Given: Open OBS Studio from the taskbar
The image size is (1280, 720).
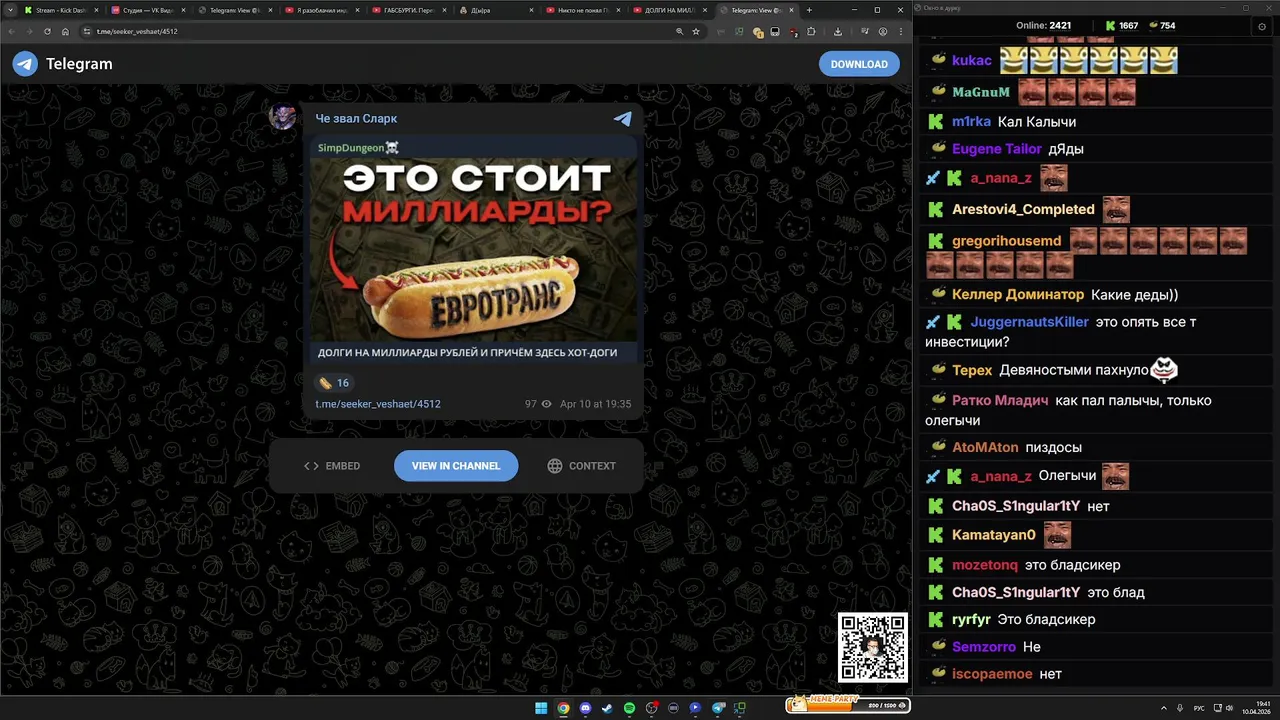Looking at the screenshot, I should pos(651,708).
